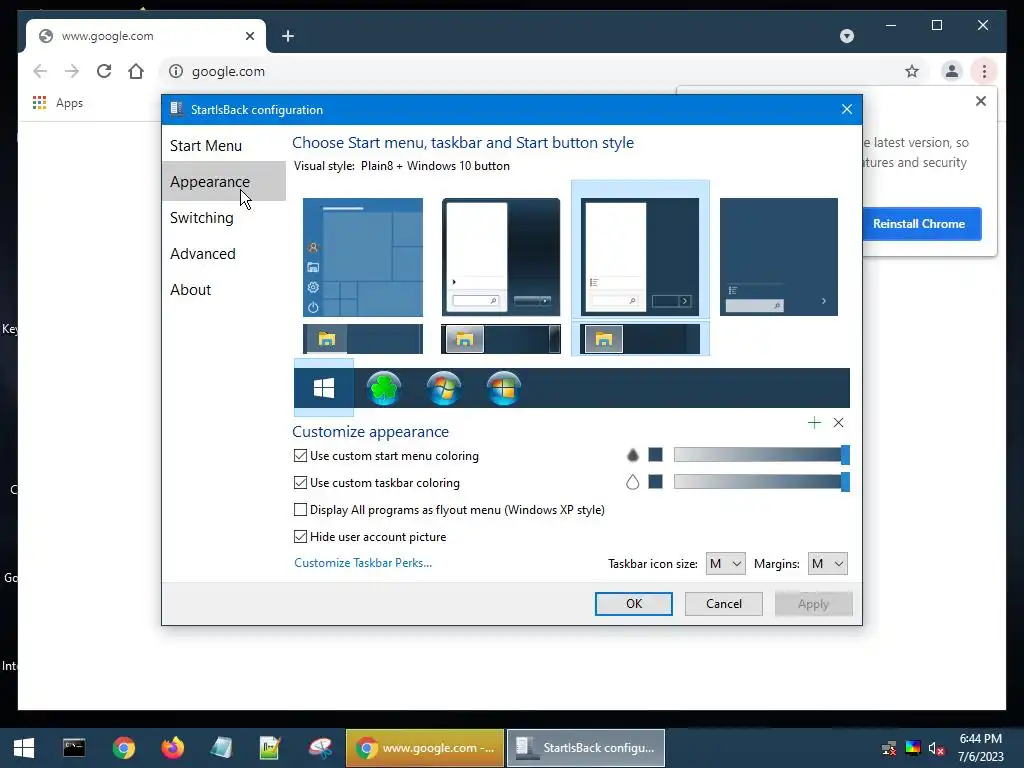Viewport: 1024px width, 768px height.
Task: Click the outlined droplet icon for taskbar opacity
Action: pos(632,482)
